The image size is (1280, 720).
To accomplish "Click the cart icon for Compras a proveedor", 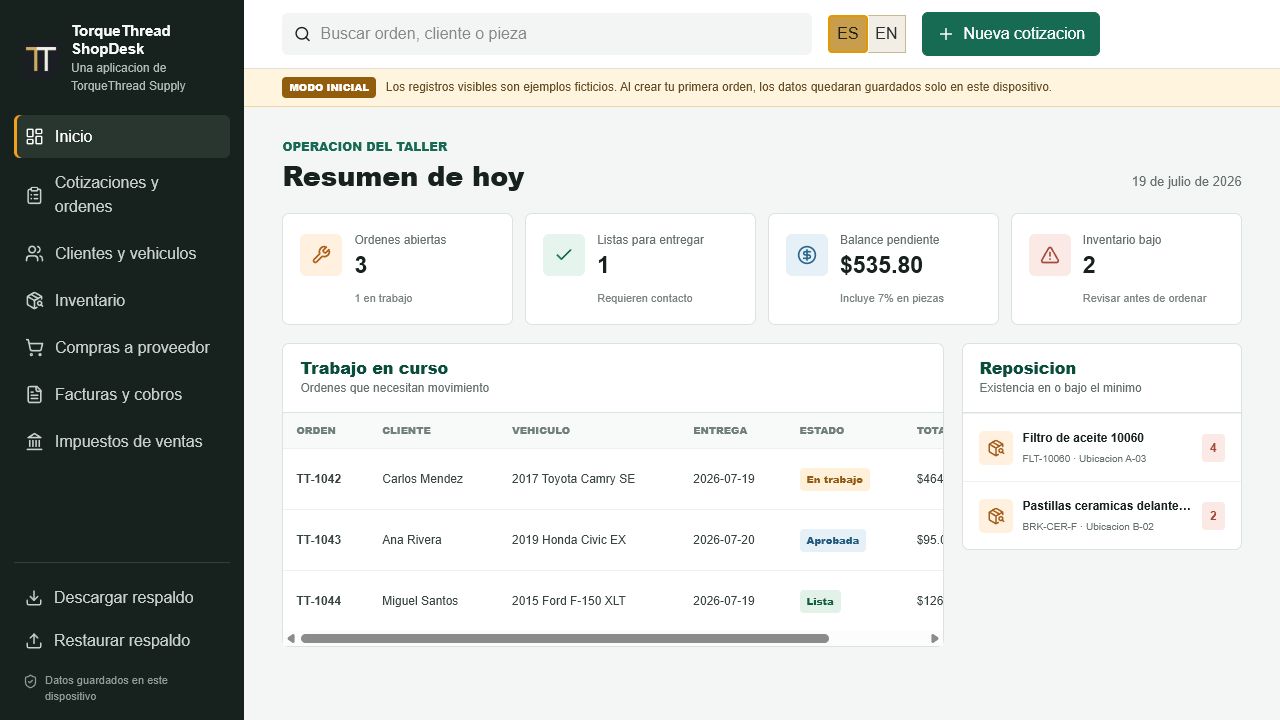I will coord(34,348).
